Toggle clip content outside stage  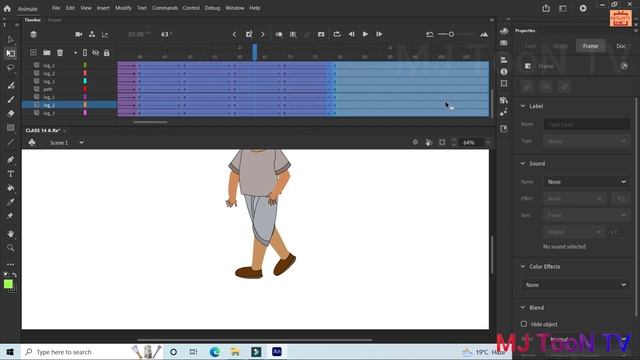tap(442, 142)
